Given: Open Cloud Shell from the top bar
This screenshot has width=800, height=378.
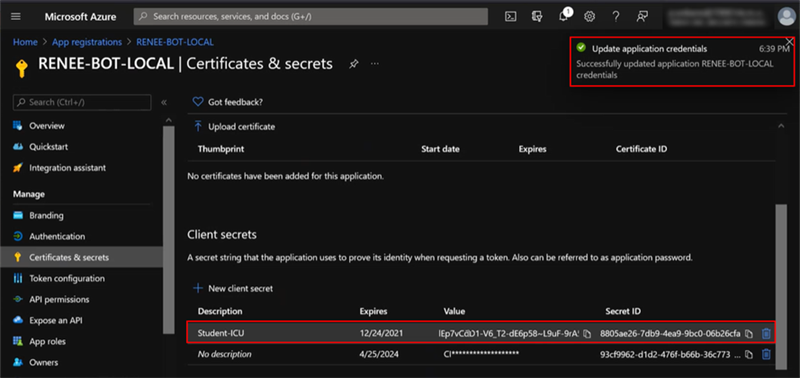Looking at the screenshot, I should pos(510,16).
